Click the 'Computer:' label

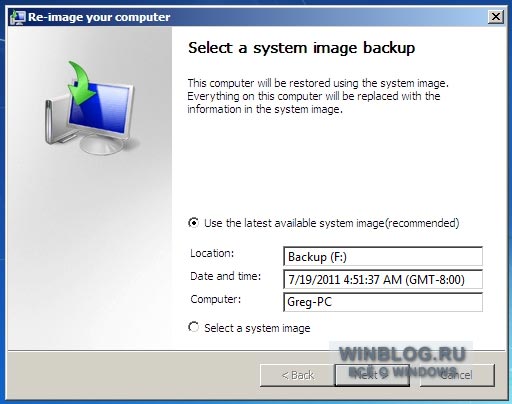click(x=215, y=299)
